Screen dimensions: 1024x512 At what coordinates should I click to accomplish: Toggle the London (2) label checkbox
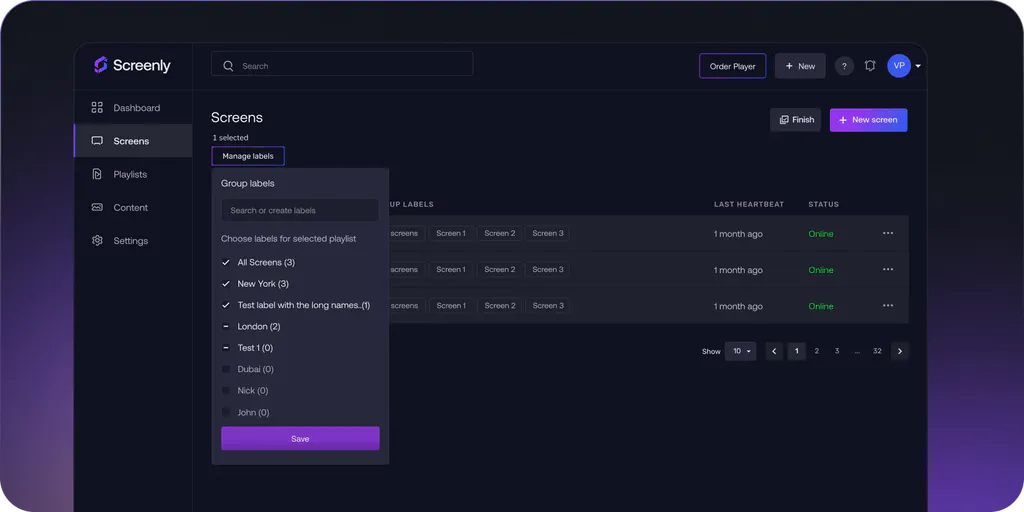point(226,327)
